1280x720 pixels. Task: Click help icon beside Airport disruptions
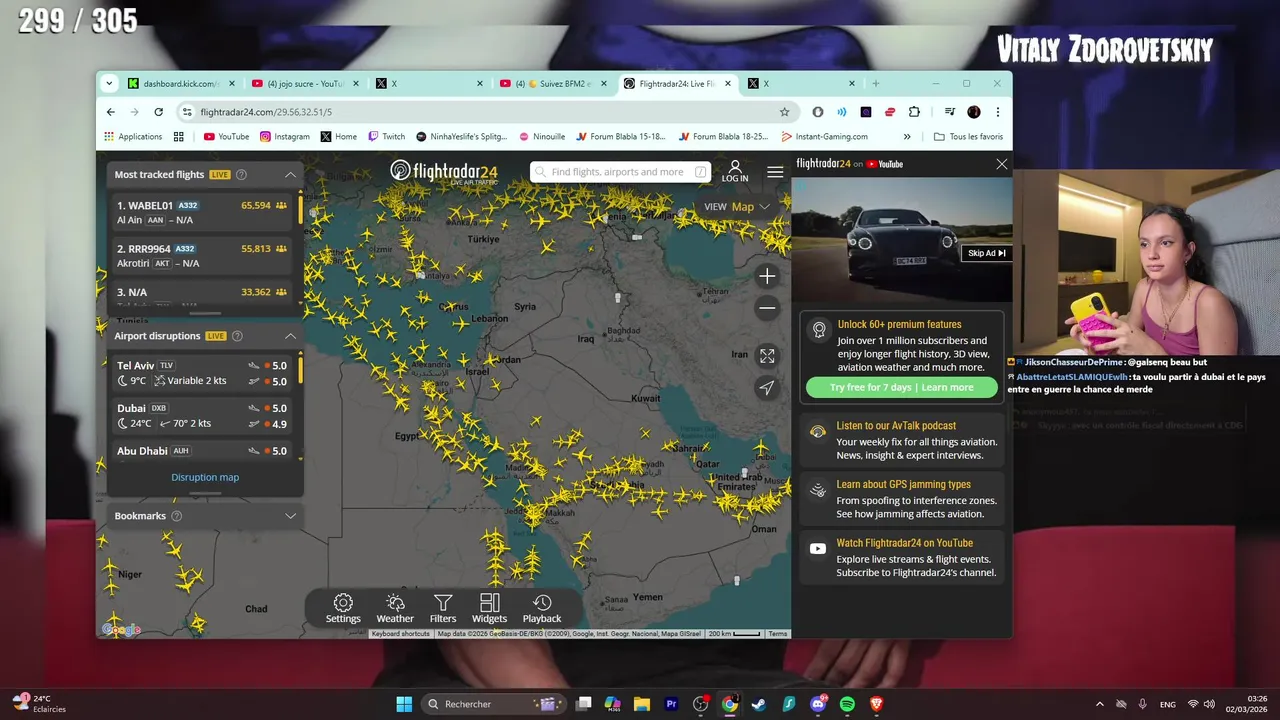click(x=237, y=336)
